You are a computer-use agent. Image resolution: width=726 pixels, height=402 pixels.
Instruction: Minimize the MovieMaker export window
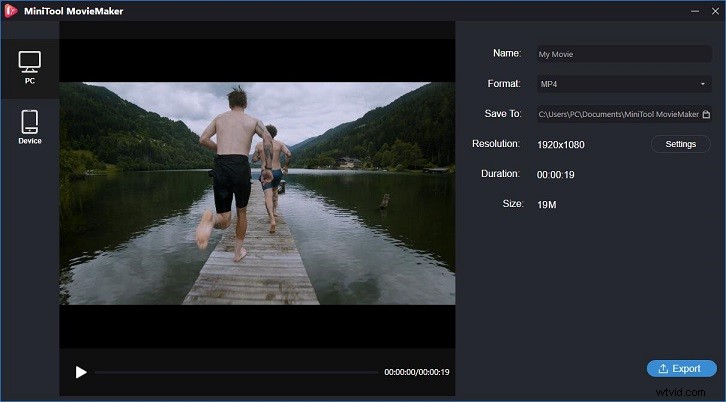(695, 11)
